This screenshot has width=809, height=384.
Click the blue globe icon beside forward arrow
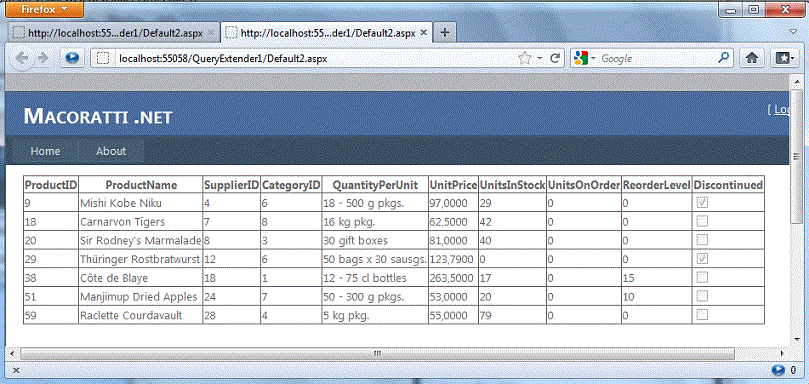pyautogui.click(x=72, y=58)
